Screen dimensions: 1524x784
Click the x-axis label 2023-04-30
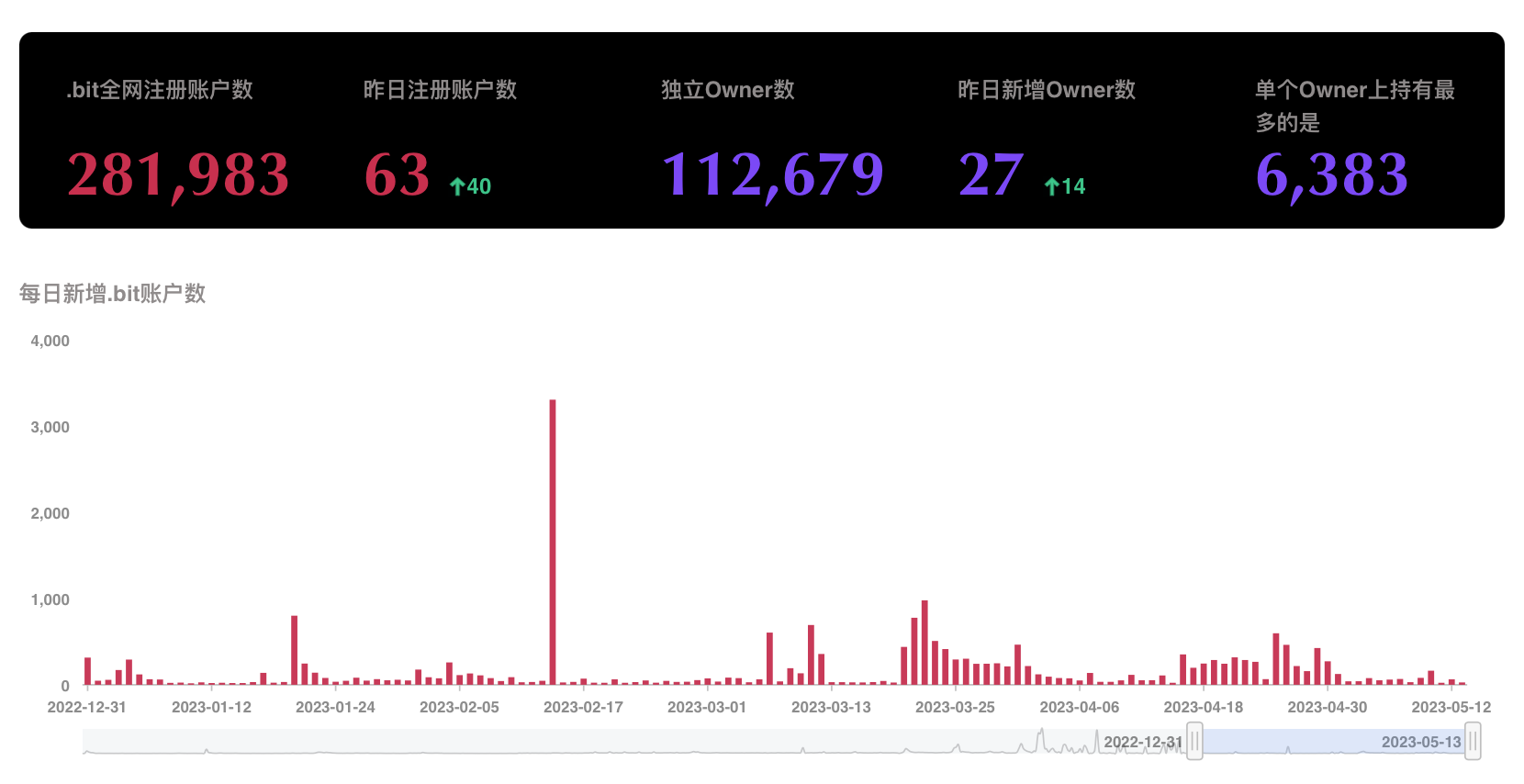[1328, 707]
